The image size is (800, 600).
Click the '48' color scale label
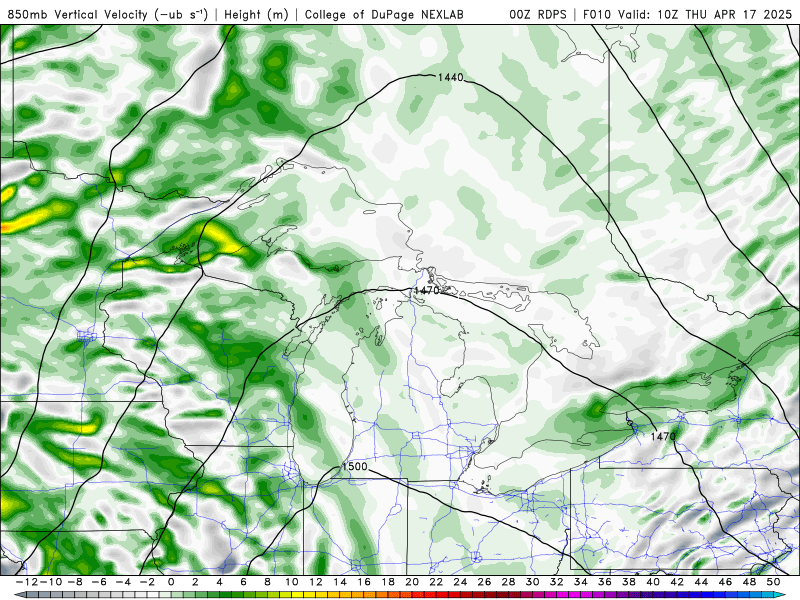tap(749, 582)
